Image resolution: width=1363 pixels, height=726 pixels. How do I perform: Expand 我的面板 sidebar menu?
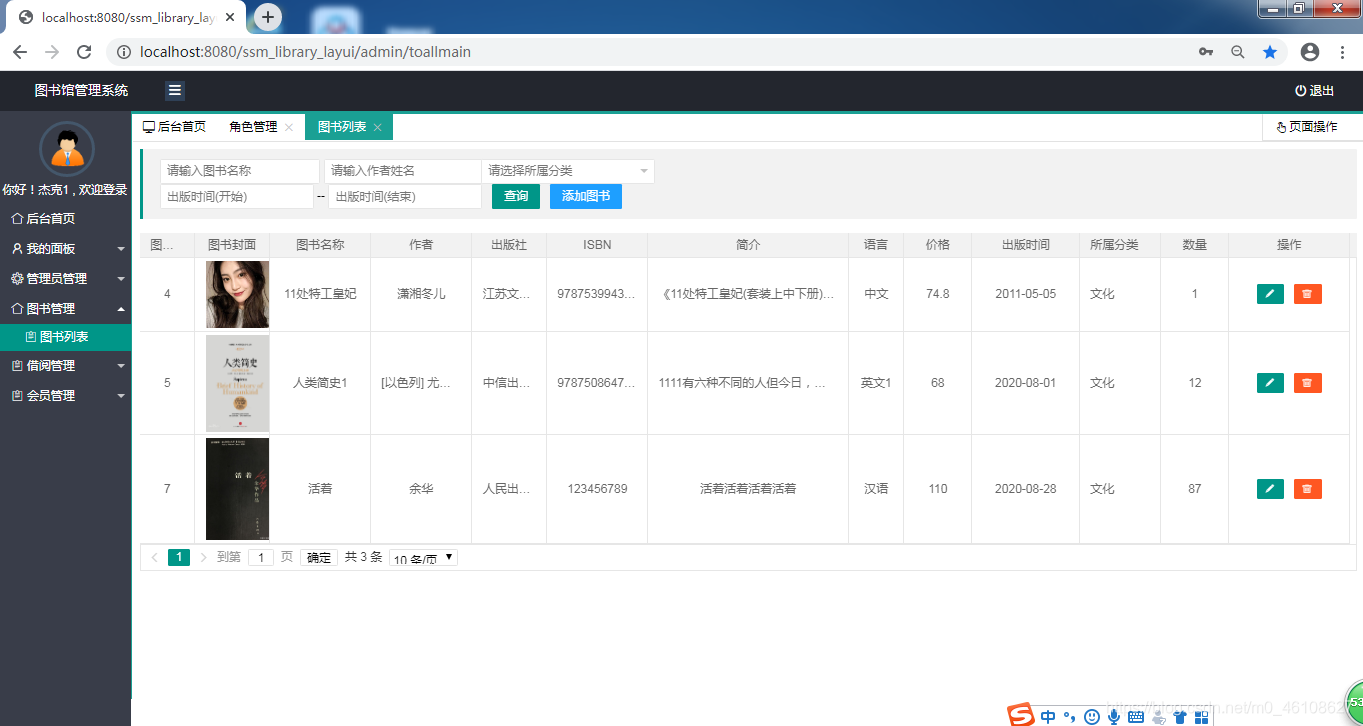(66, 249)
